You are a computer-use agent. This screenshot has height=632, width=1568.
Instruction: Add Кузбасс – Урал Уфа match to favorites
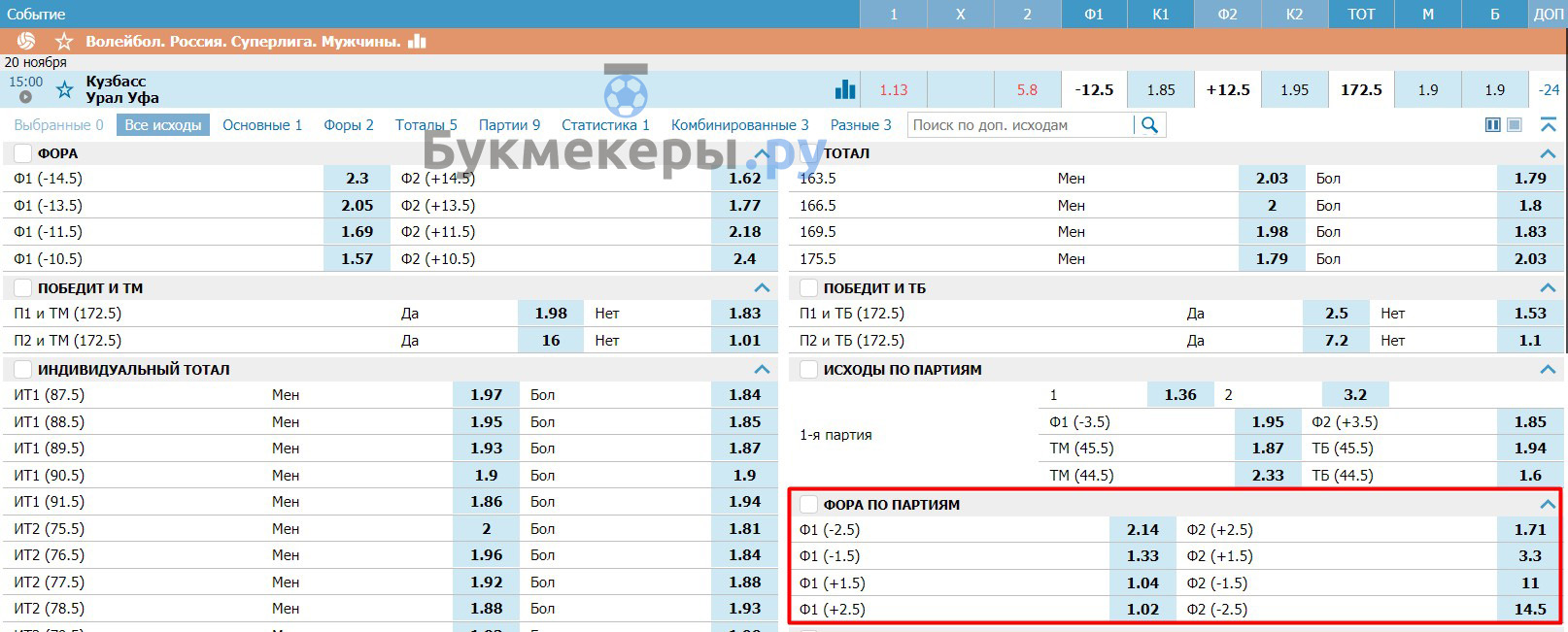coord(64,90)
